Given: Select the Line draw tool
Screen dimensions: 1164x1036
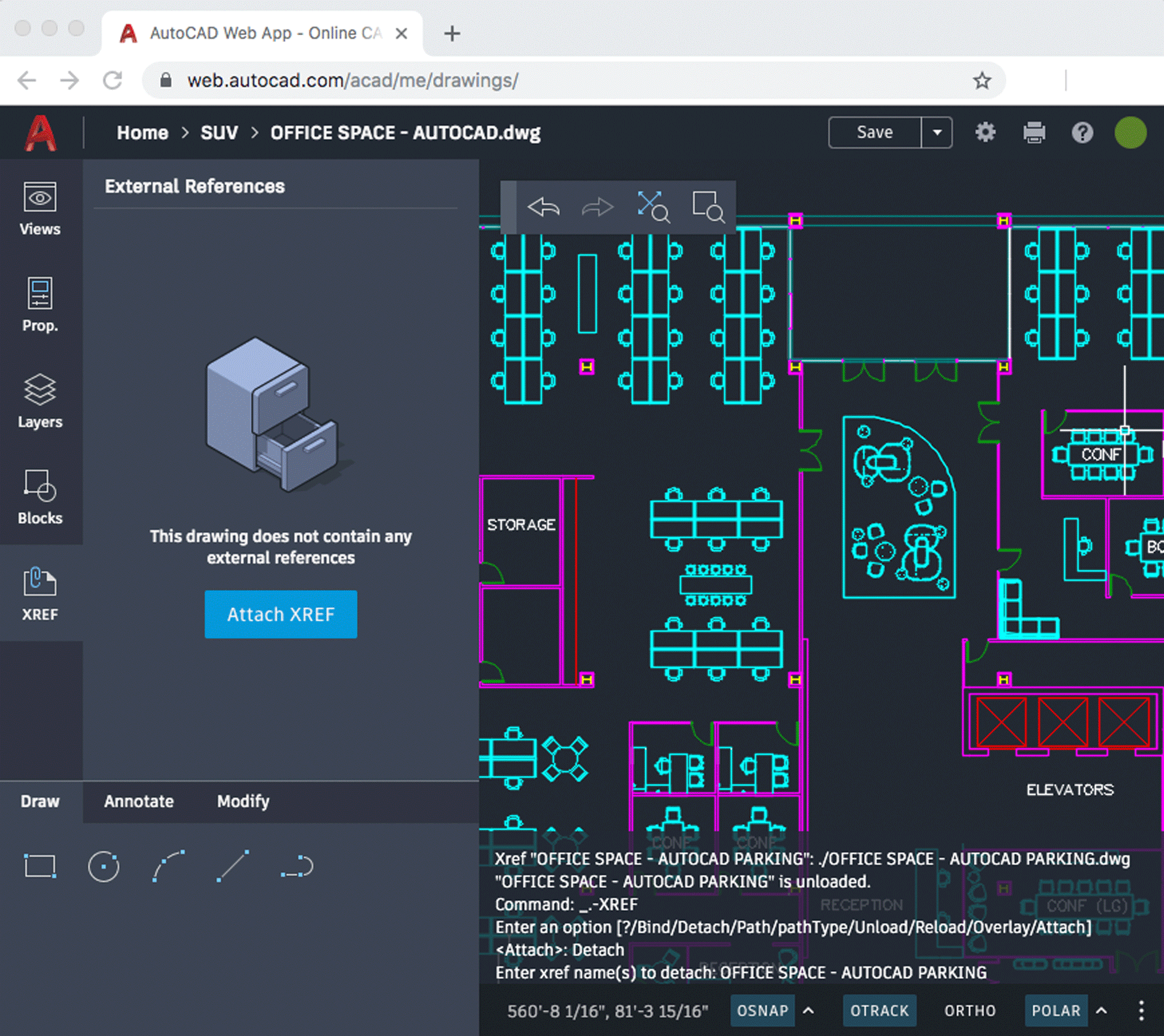Looking at the screenshot, I should coord(233,866).
